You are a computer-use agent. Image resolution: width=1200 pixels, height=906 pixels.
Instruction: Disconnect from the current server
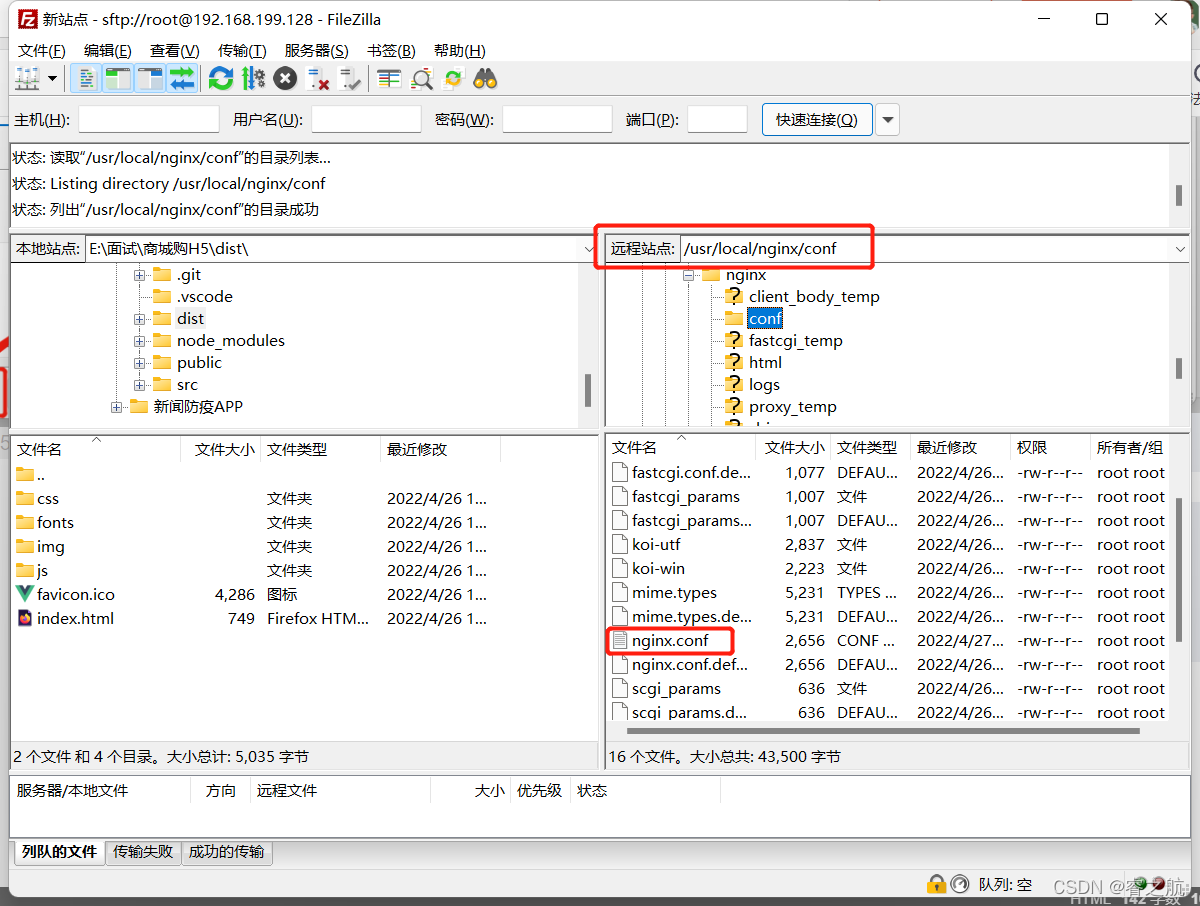(318, 79)
